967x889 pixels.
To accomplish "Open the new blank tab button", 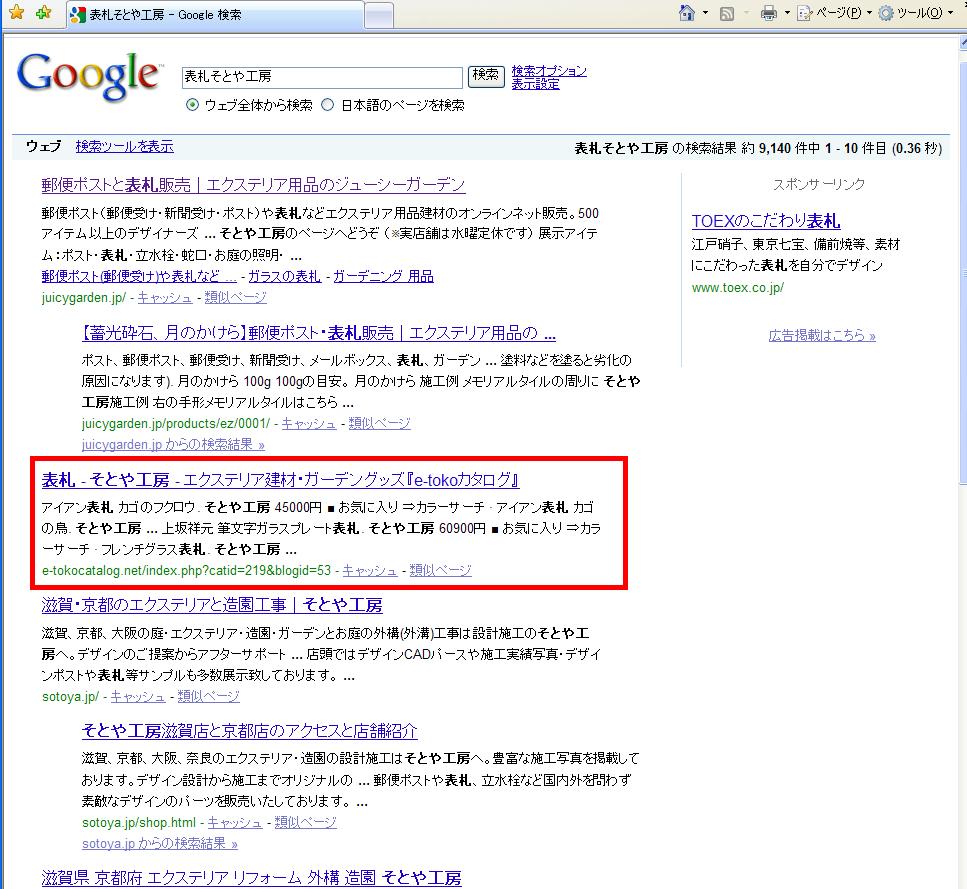I will tap(378, 16).
